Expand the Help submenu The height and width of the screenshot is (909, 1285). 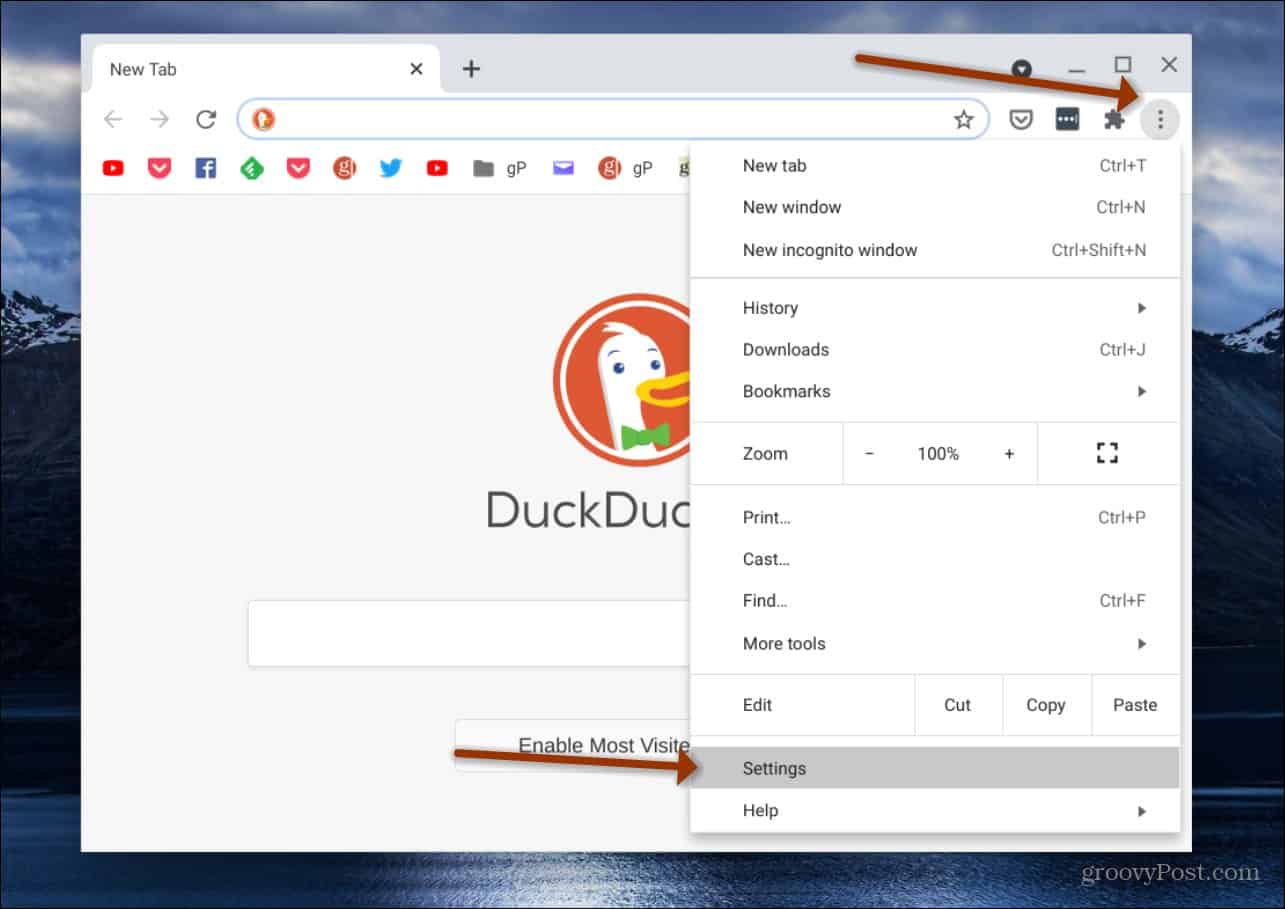(x=935, y=810)
